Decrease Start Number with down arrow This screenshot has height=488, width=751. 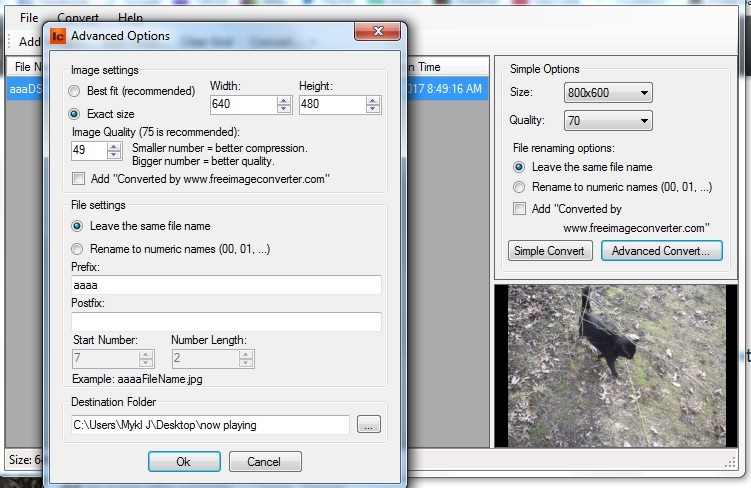tap(147, 363)
